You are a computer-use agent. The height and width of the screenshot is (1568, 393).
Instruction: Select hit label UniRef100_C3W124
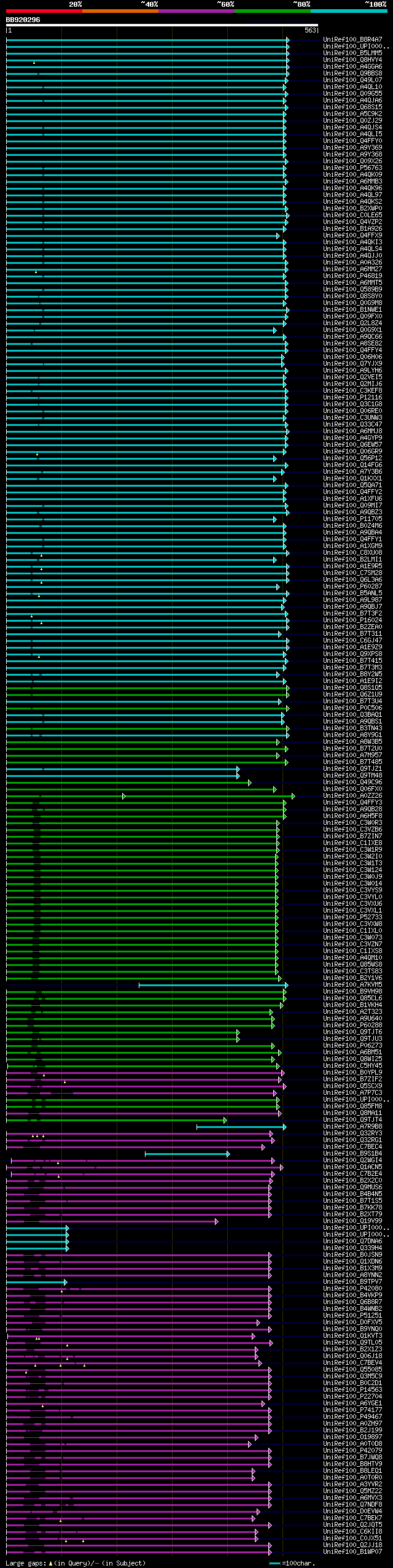point(352,870)
